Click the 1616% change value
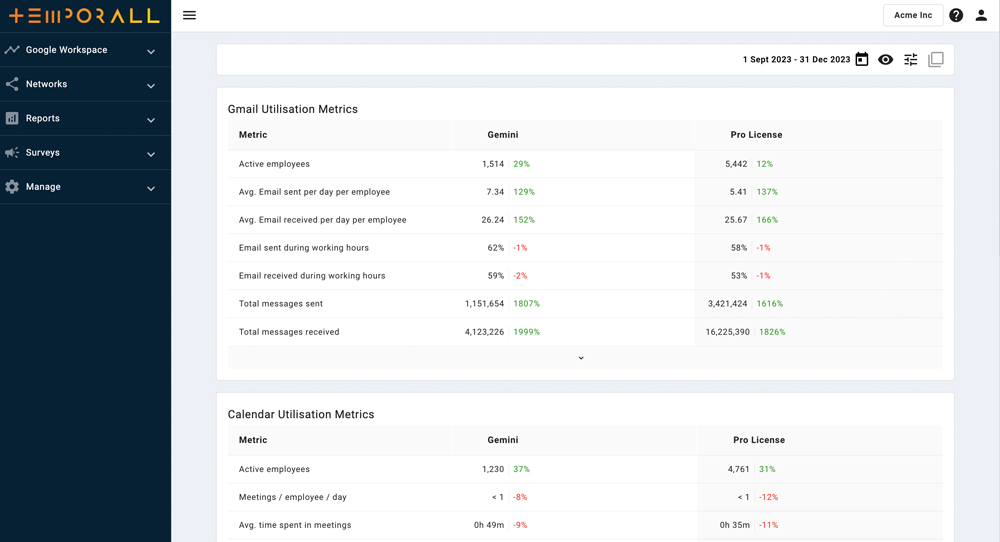The height and width of the screenshot is (542, 1000). tap(770, 304)
